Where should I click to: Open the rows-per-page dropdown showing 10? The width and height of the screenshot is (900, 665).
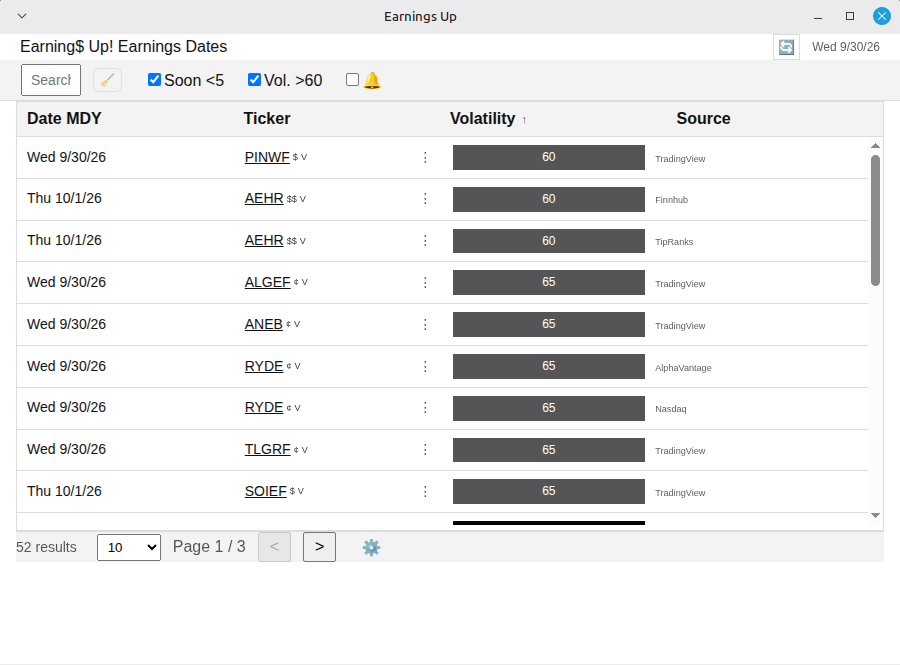point(129,547)
